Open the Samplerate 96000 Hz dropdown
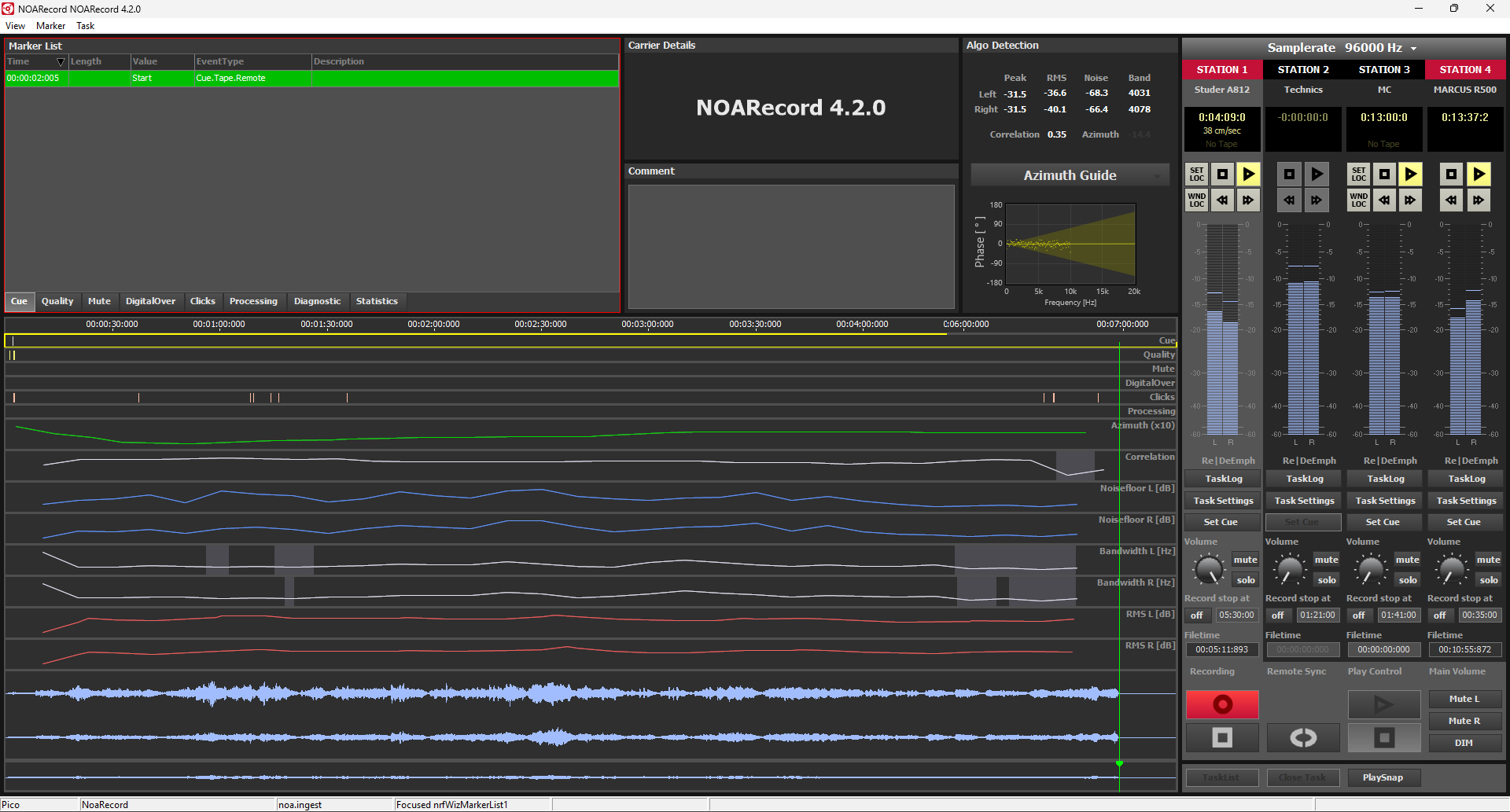This screenshot has height=812, width=1510. pyautogui.click(x=1413, y=49)
